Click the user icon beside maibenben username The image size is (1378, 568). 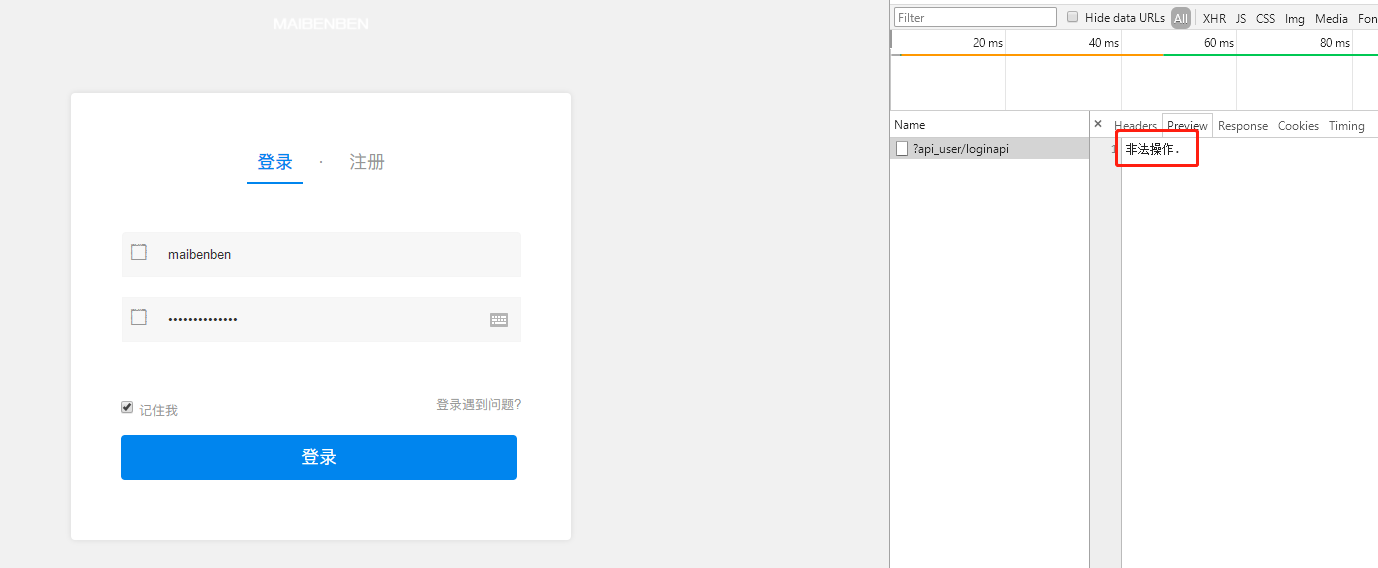(x=139, y=253)
